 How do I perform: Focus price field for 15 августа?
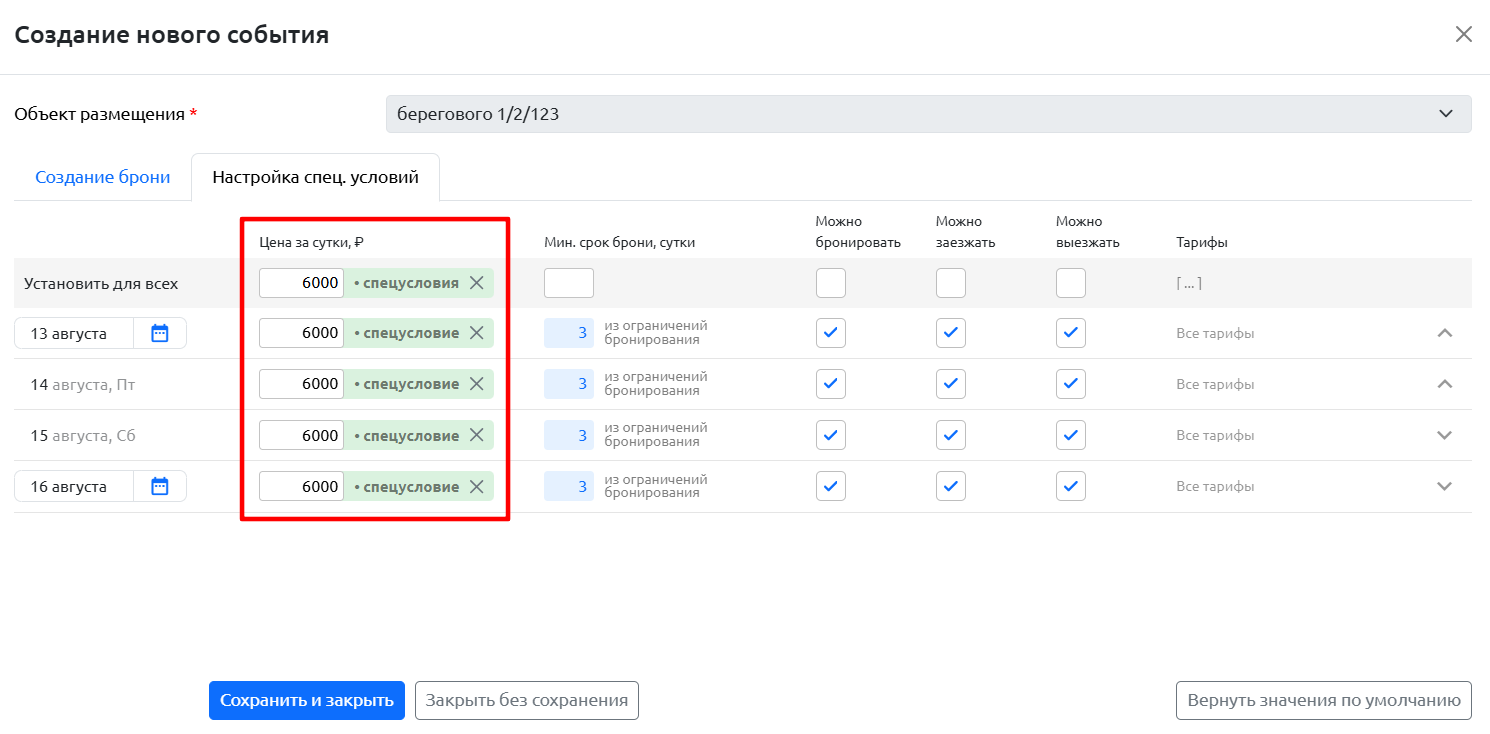coord(301,435)
